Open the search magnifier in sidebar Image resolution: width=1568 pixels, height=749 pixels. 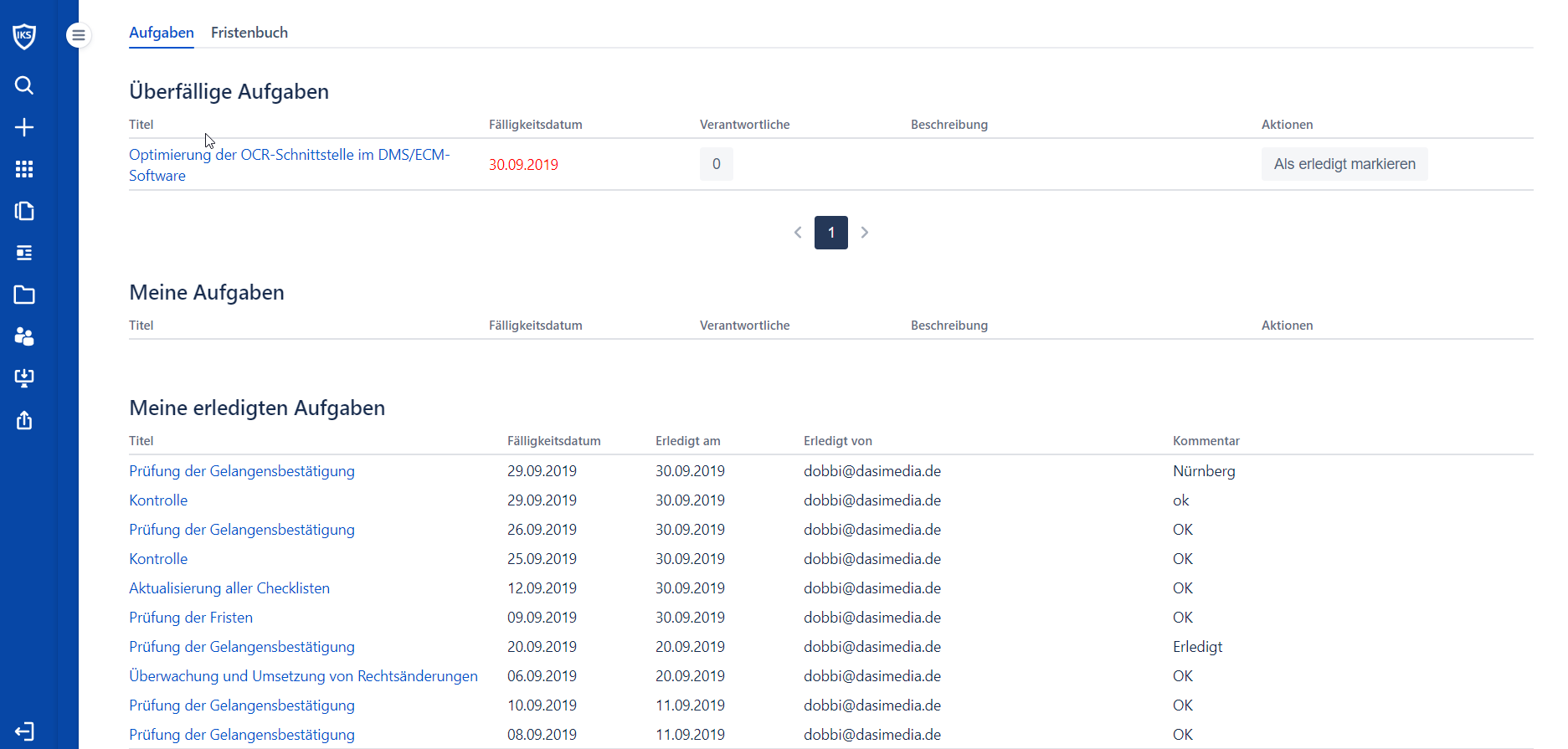tap(24, 85)
